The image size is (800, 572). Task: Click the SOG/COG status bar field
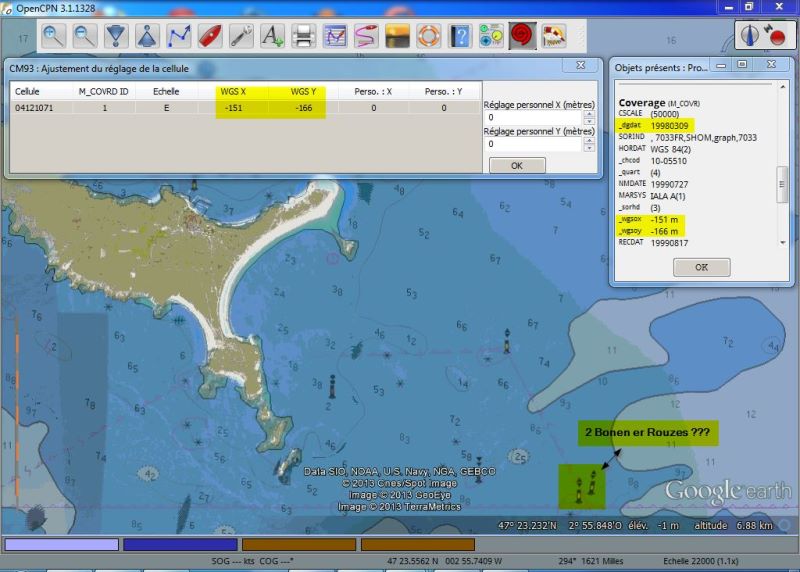tap(252, 561)
